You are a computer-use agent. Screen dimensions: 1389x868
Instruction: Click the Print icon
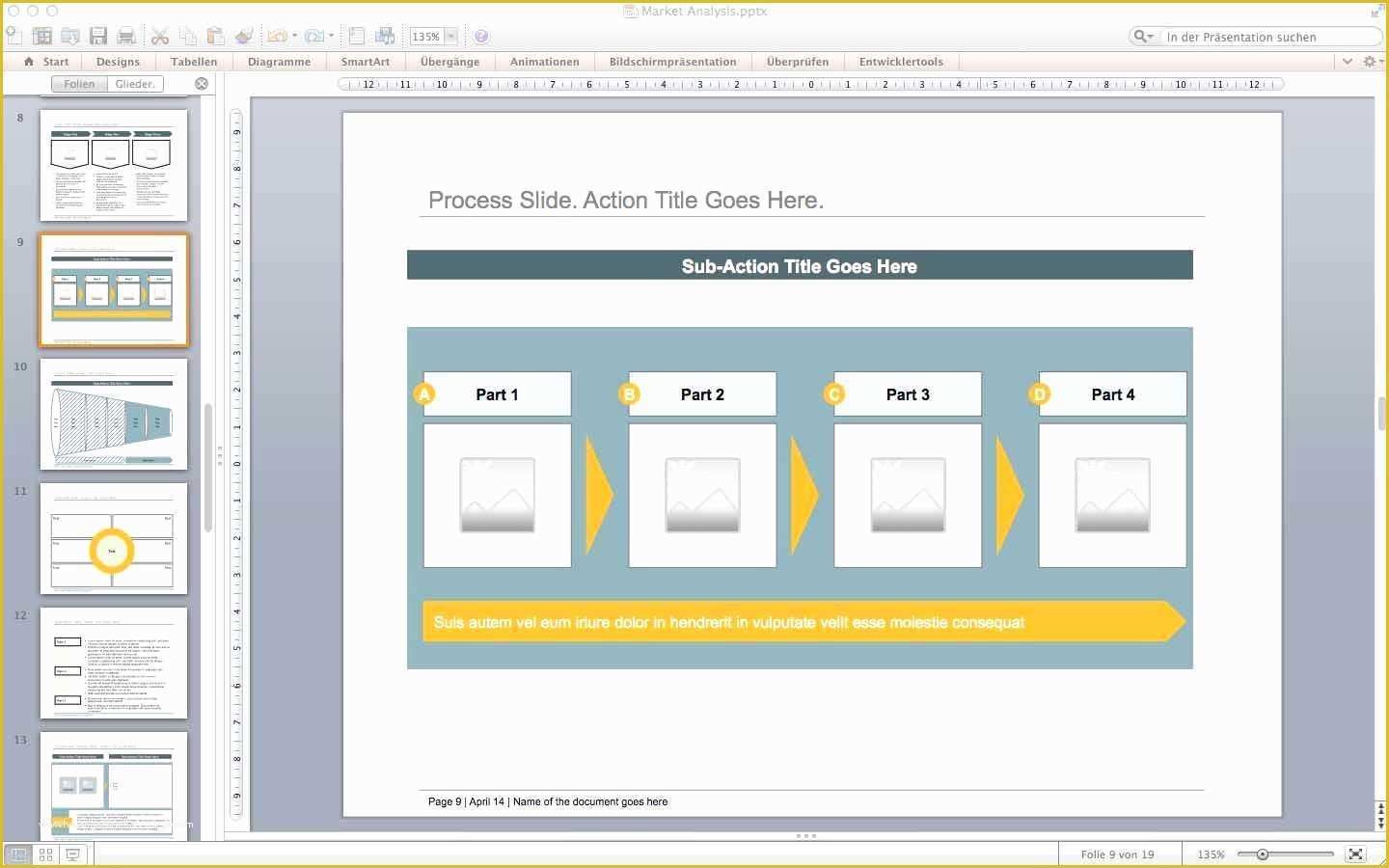126,36
